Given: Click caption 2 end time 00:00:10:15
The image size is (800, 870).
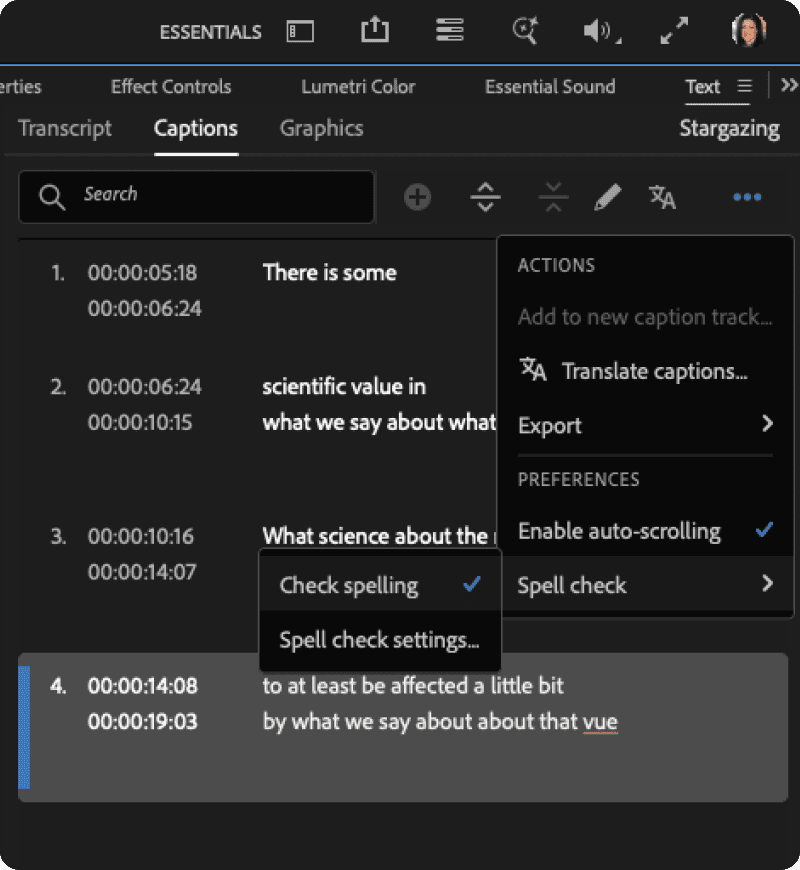Looking at the screenshot, I should coord(140,423).
